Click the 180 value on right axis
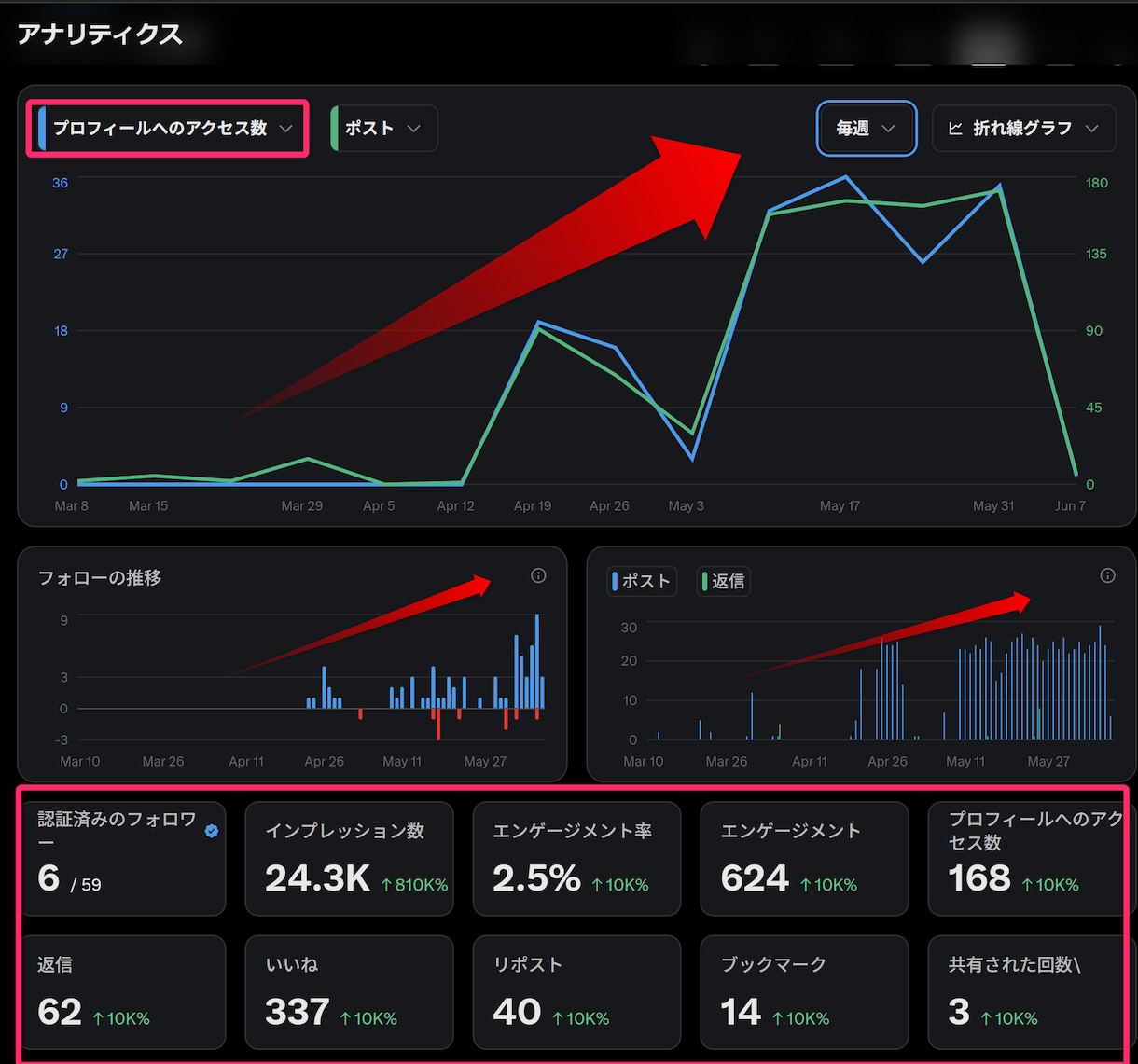Viewport: 1138px width, 1064px height. (x=1097, y=183)
